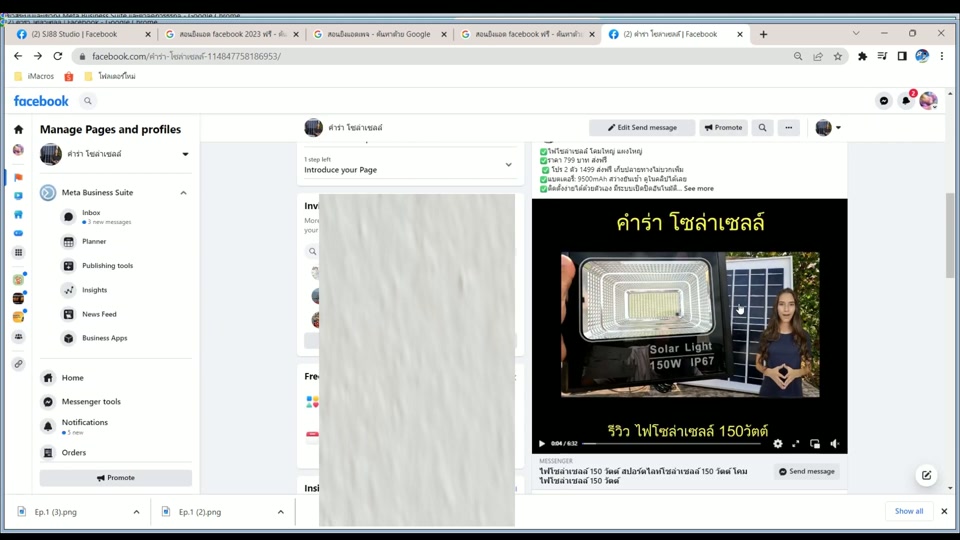Click the Facebook home icon in left rail

[18, 129]
